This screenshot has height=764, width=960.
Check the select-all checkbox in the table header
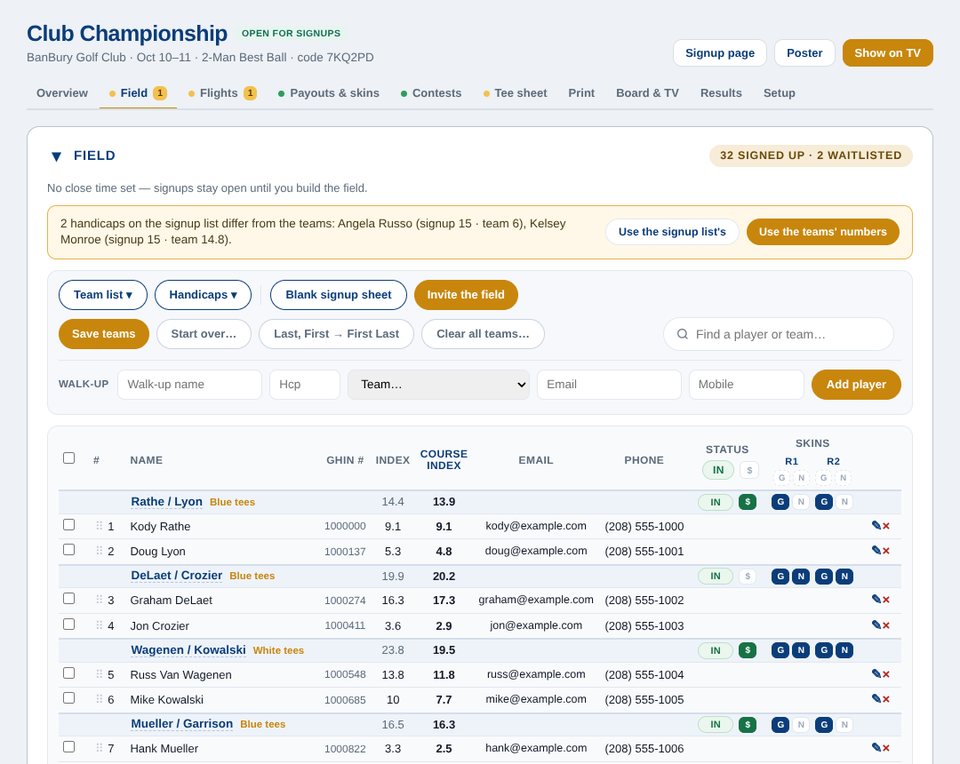pos(69,458)
